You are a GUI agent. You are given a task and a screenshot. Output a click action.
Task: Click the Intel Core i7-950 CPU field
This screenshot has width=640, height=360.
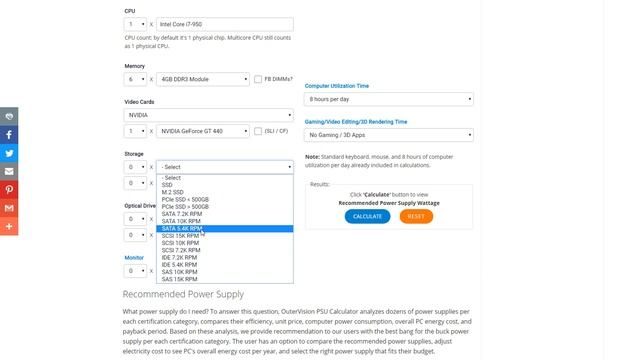tap(225, 24)
